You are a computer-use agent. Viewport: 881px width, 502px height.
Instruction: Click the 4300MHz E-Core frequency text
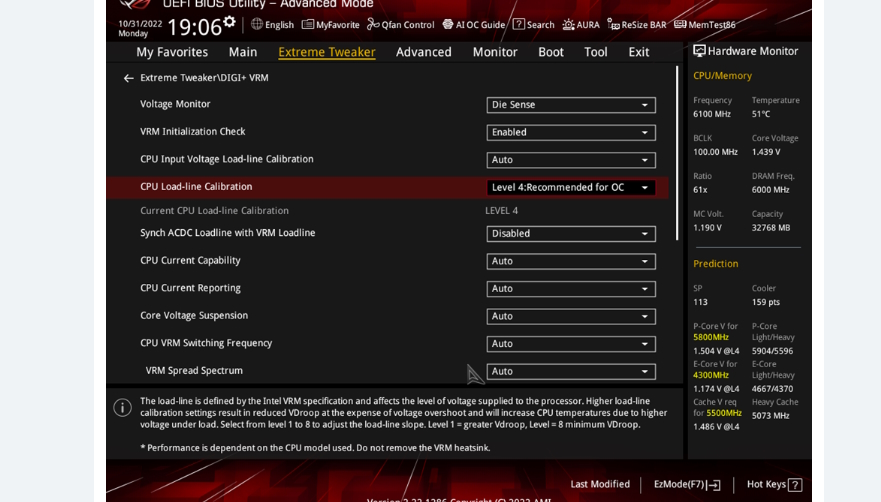point(711,375)
